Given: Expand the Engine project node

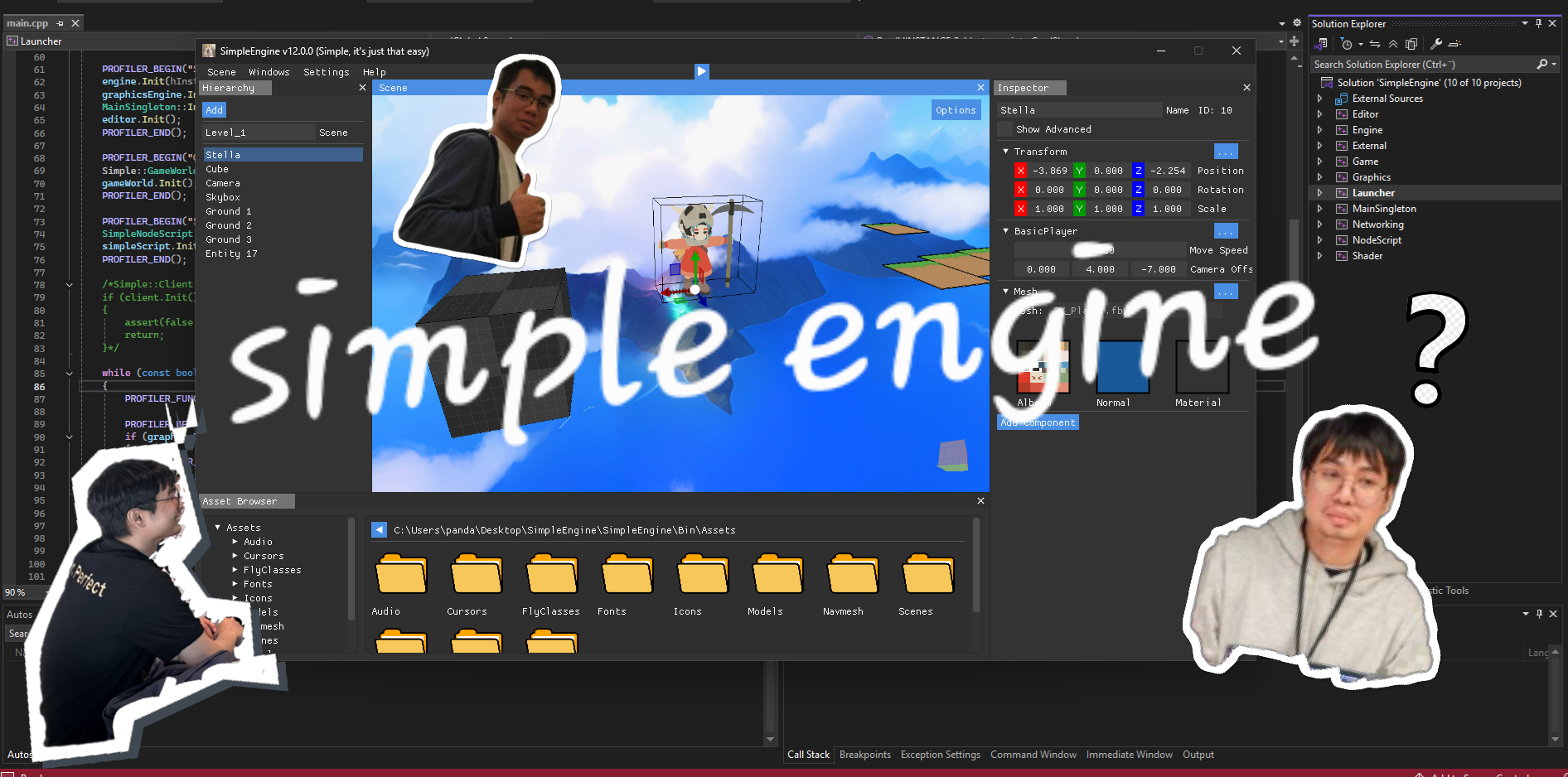Looking at the screenshot, I should pos(1320,130).
